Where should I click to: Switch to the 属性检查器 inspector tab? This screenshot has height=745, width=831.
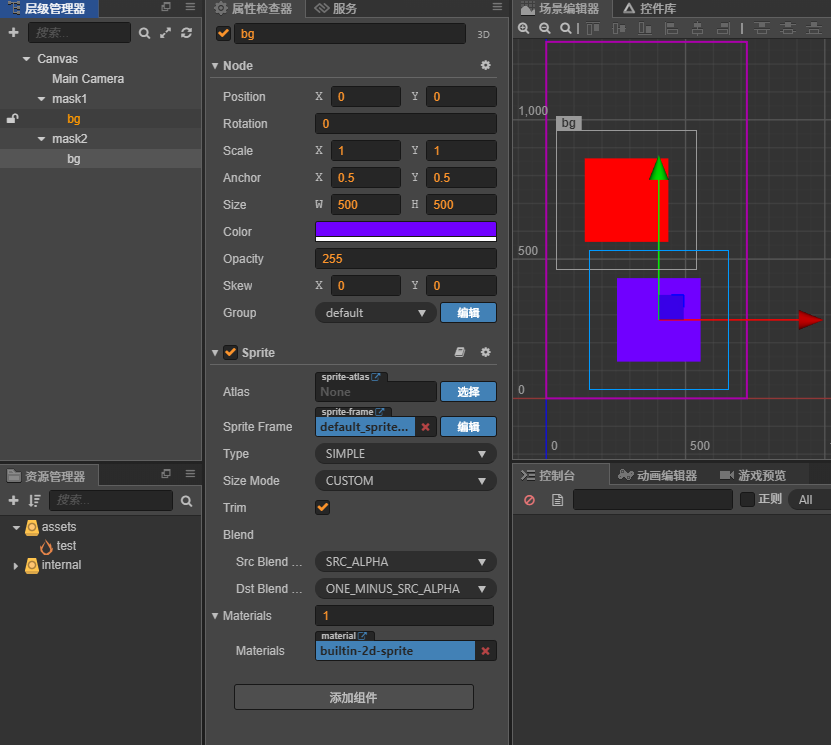tap(253, 8)
